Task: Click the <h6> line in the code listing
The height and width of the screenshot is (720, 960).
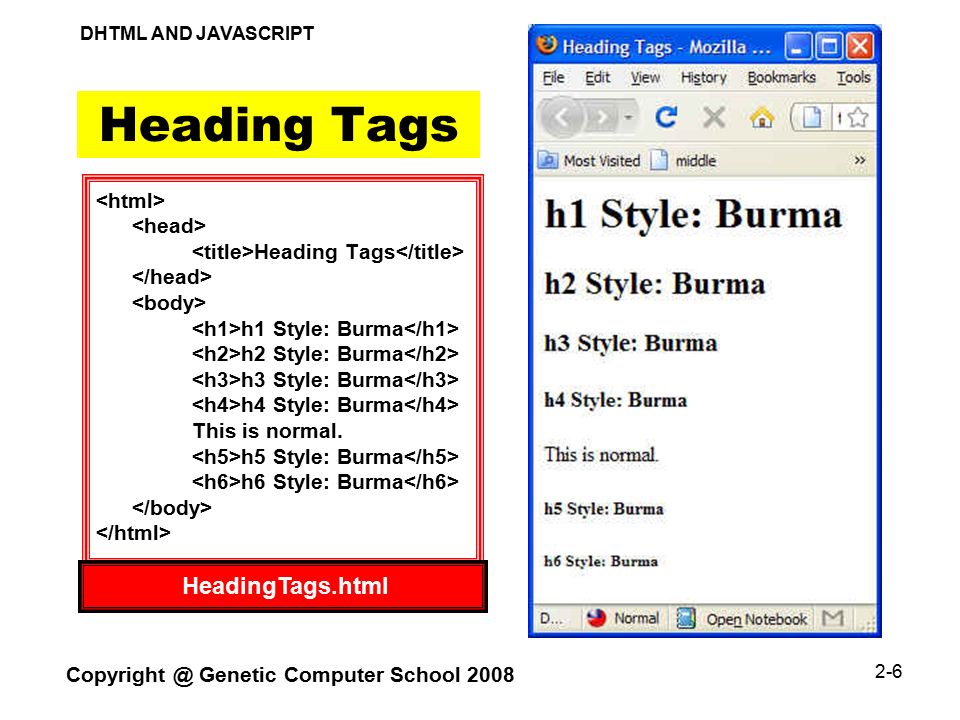Action: 325,482
